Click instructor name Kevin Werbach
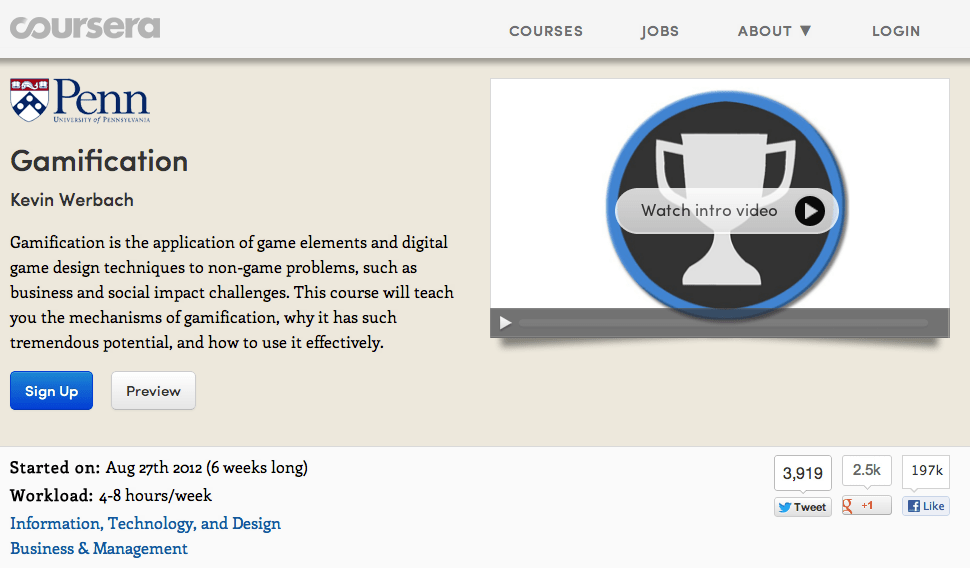This screenshot has height=568, width=970. point(72,200)
